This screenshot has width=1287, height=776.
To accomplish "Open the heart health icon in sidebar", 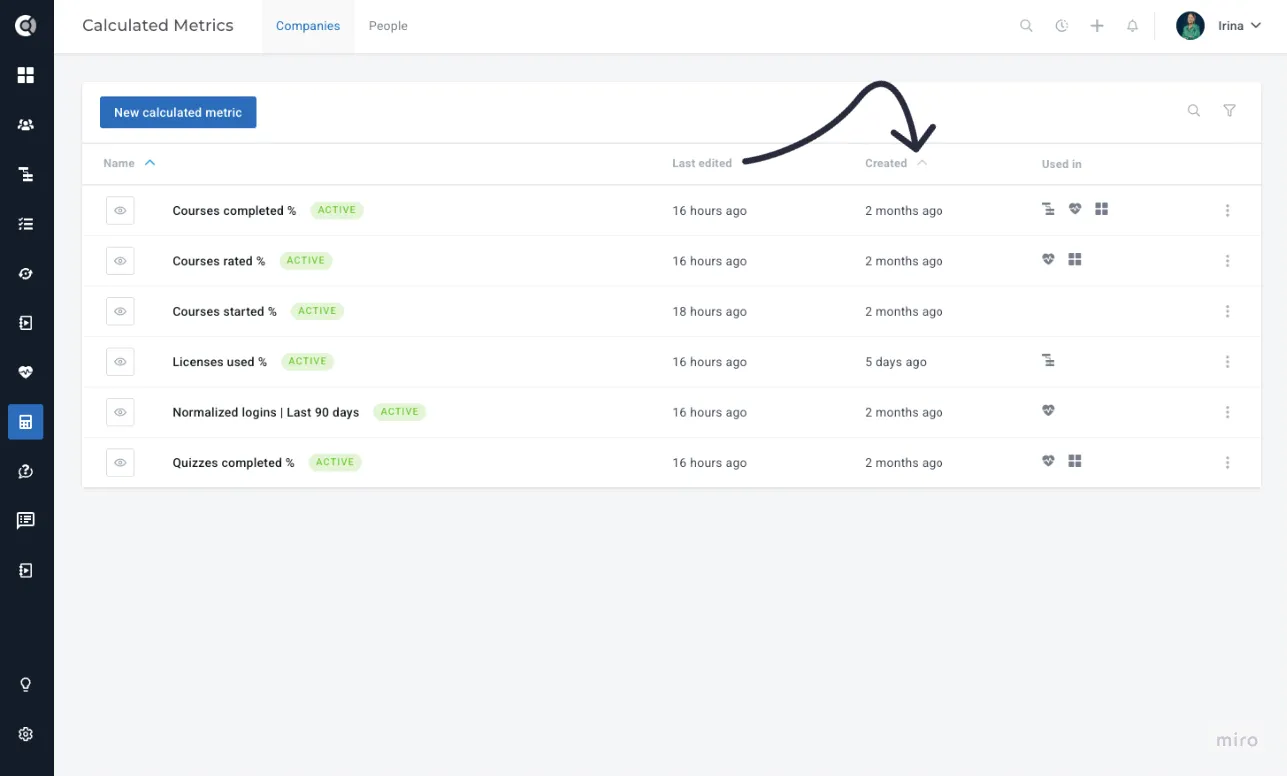I will click(26, 372).
